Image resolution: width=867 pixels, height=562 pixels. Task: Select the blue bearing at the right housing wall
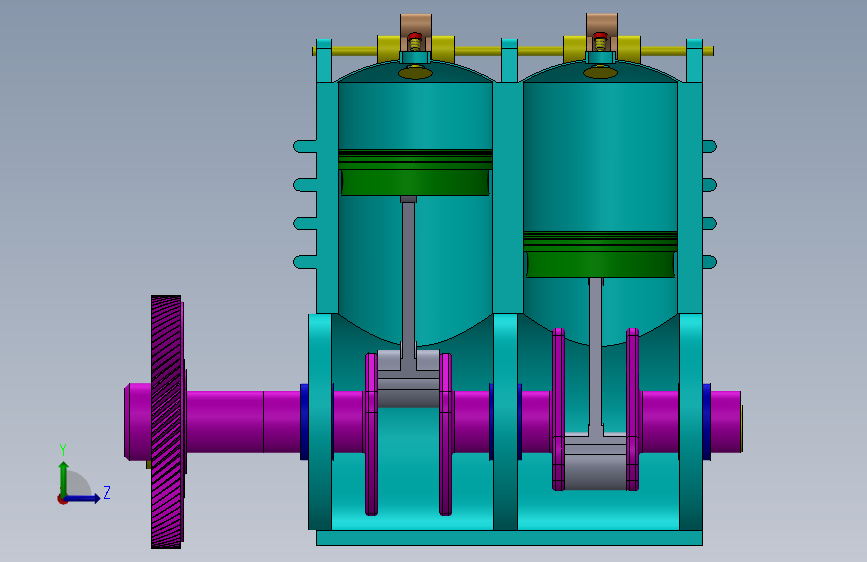pos(707,422)
